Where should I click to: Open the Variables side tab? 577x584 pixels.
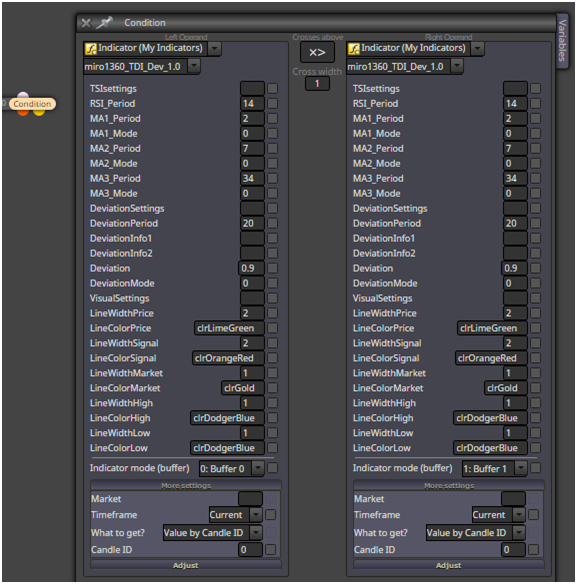pos(562,41)
